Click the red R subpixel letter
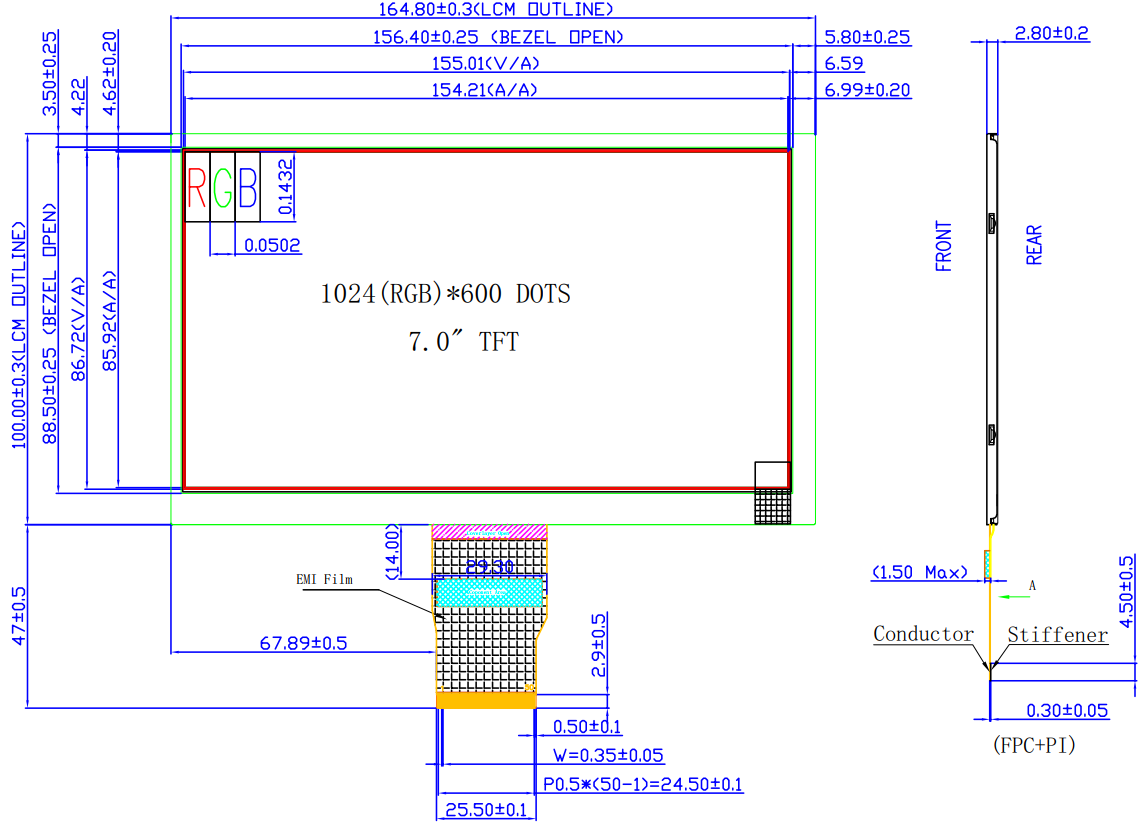The image size is (1140, 824). pos(198,187)
